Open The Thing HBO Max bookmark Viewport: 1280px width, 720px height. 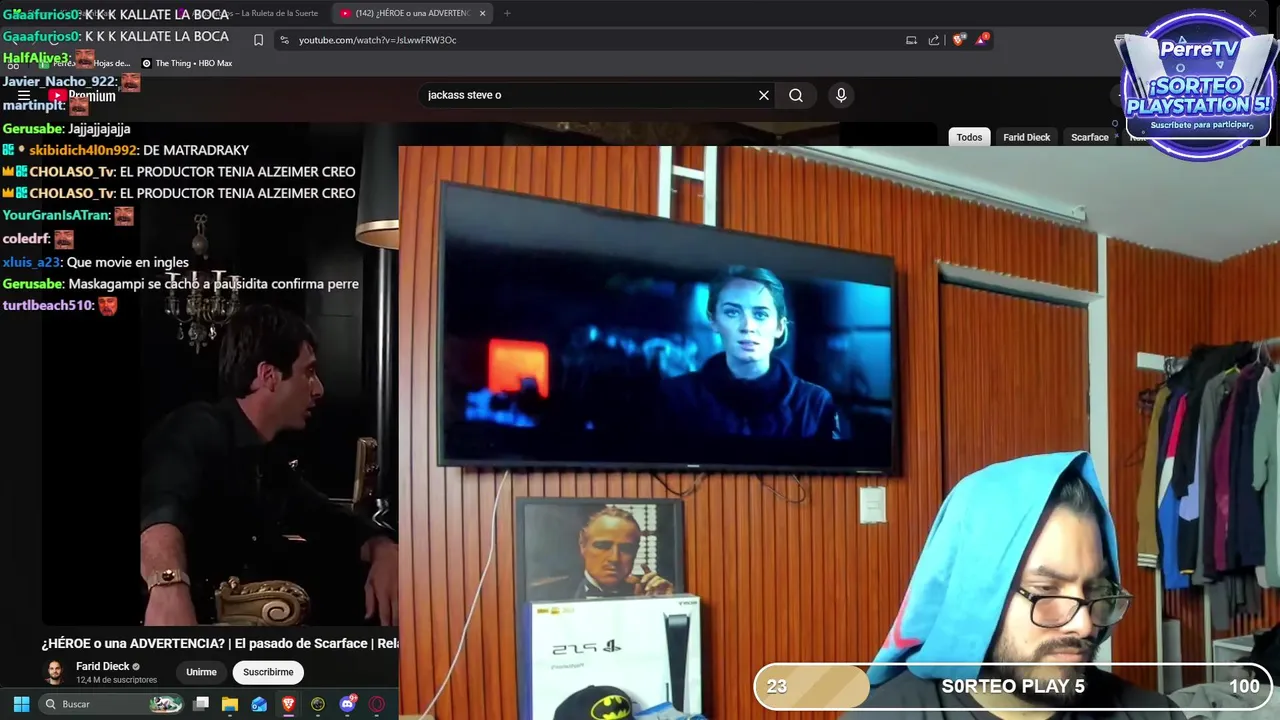pos(187,63)
